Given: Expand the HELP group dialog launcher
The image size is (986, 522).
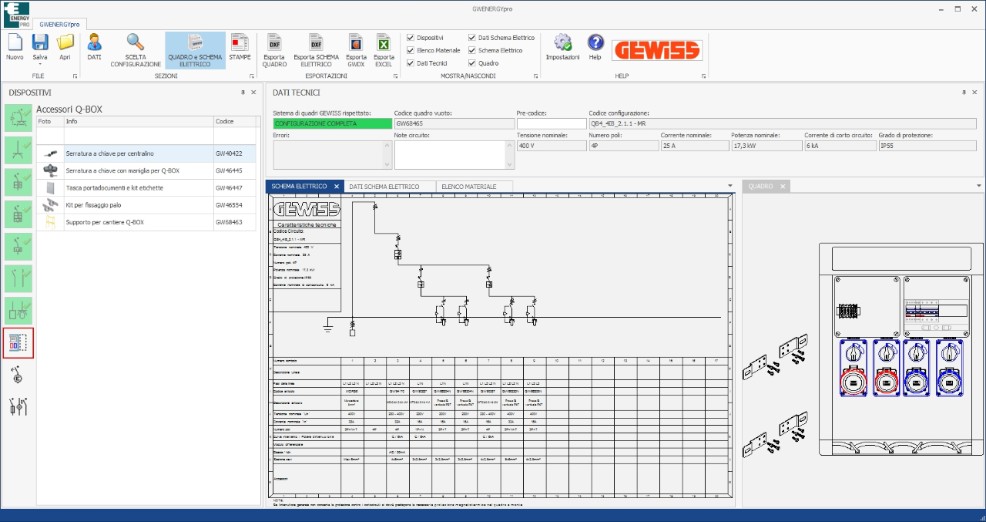Looking at the screenshot, I should tap(703, 76).
